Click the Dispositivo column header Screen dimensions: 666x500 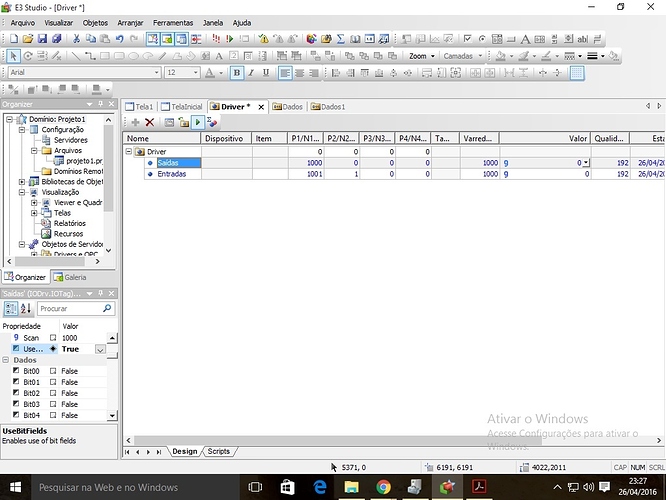coord(226,138)
